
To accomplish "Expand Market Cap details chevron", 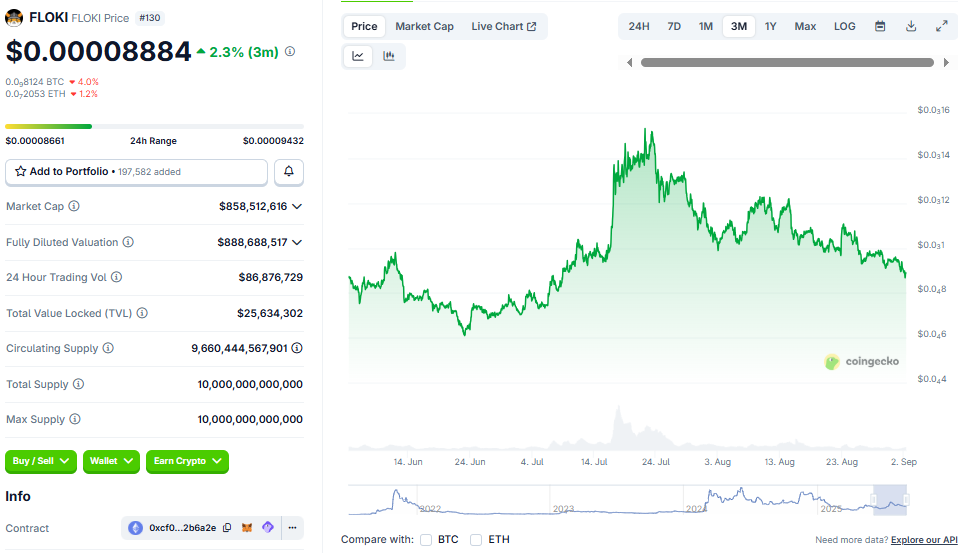I will pos(297,206).
